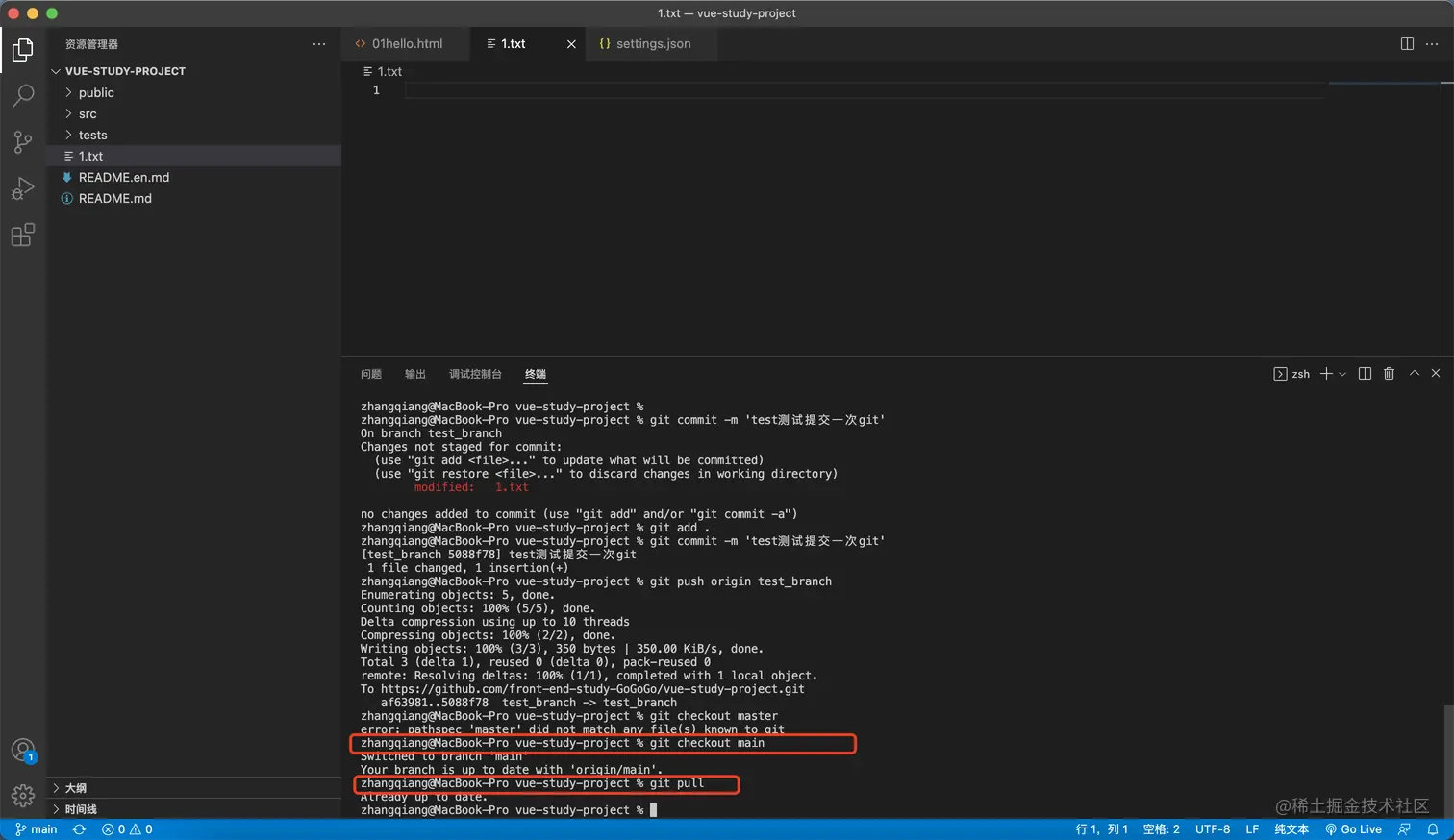
Task: Open the feedback icon in status bar
Action: point(1405,829)
